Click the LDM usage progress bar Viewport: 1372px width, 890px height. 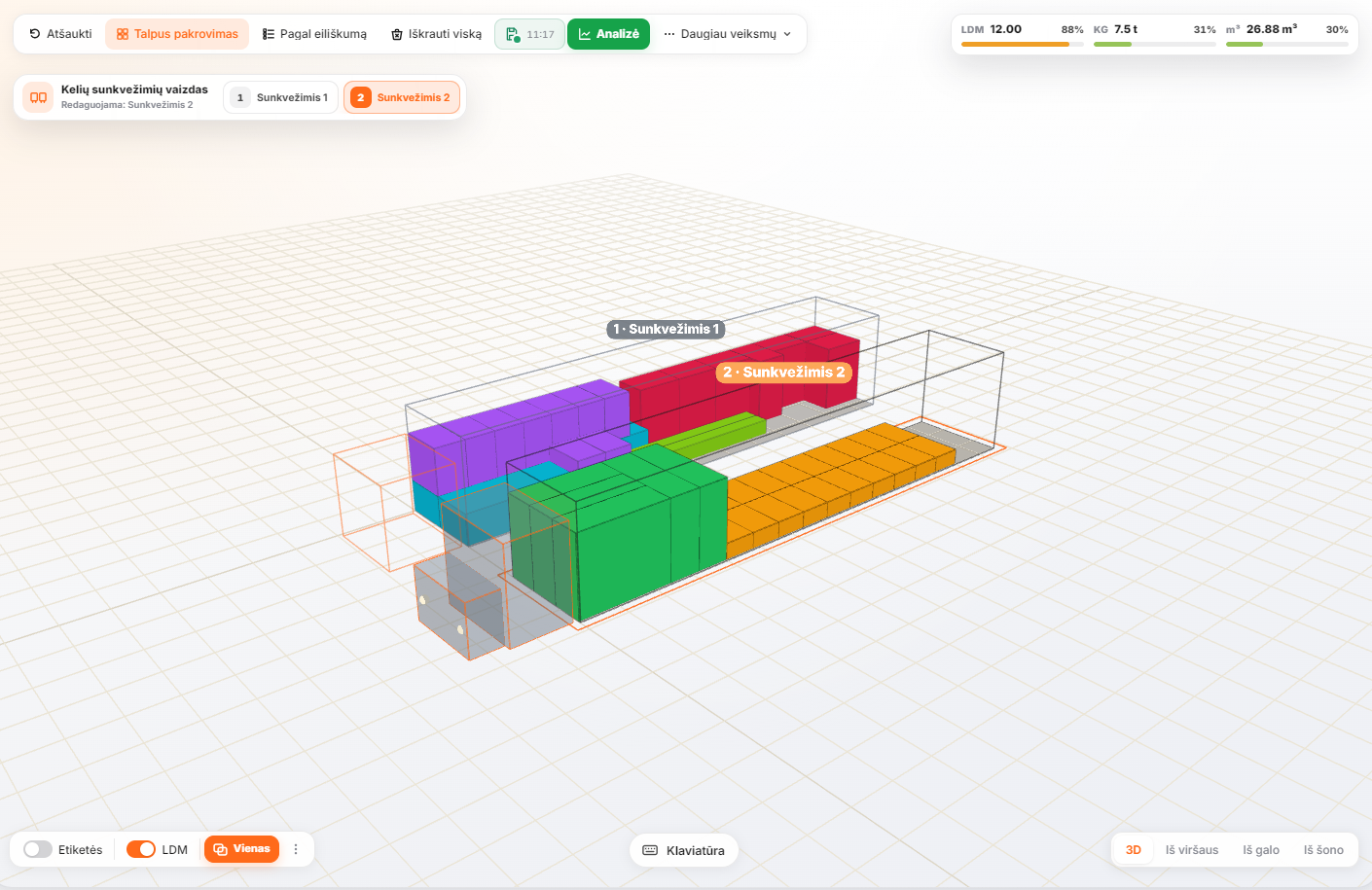(x=1022, y=44)
